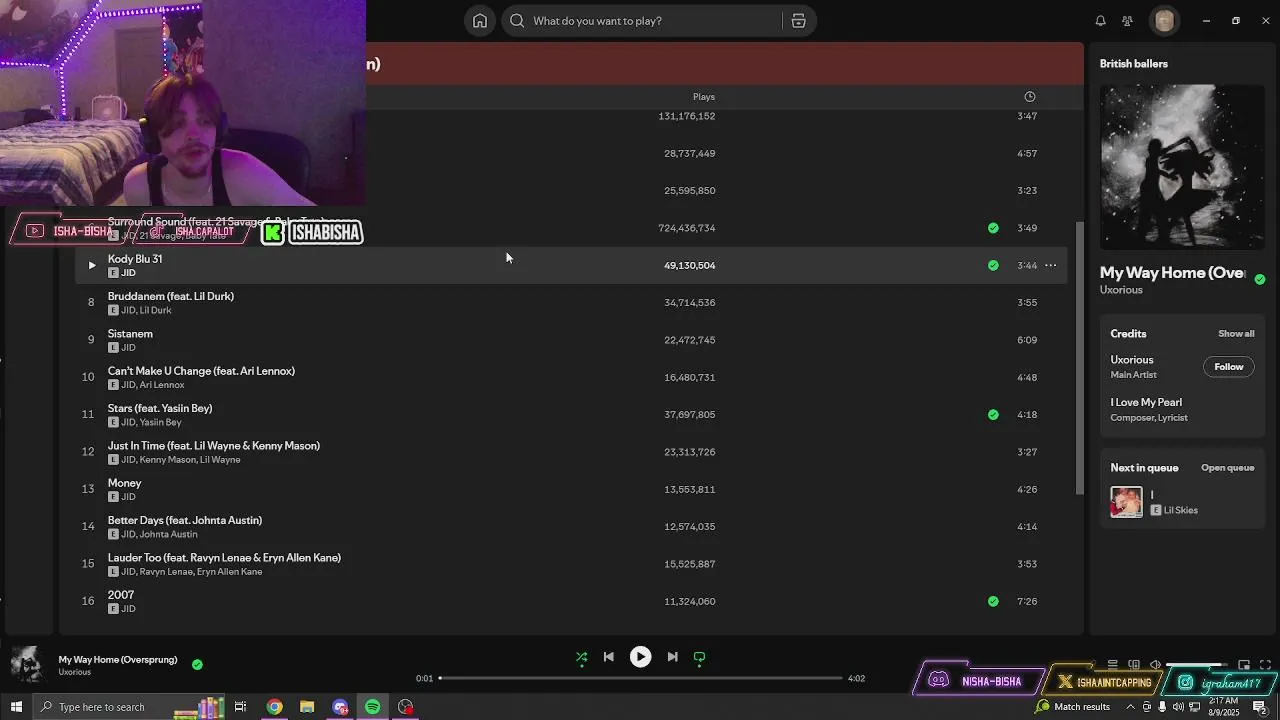Click the Windows taskbar search box
Image resolution: width=1280 pixels, height=720 pixels.
point(128,707)
